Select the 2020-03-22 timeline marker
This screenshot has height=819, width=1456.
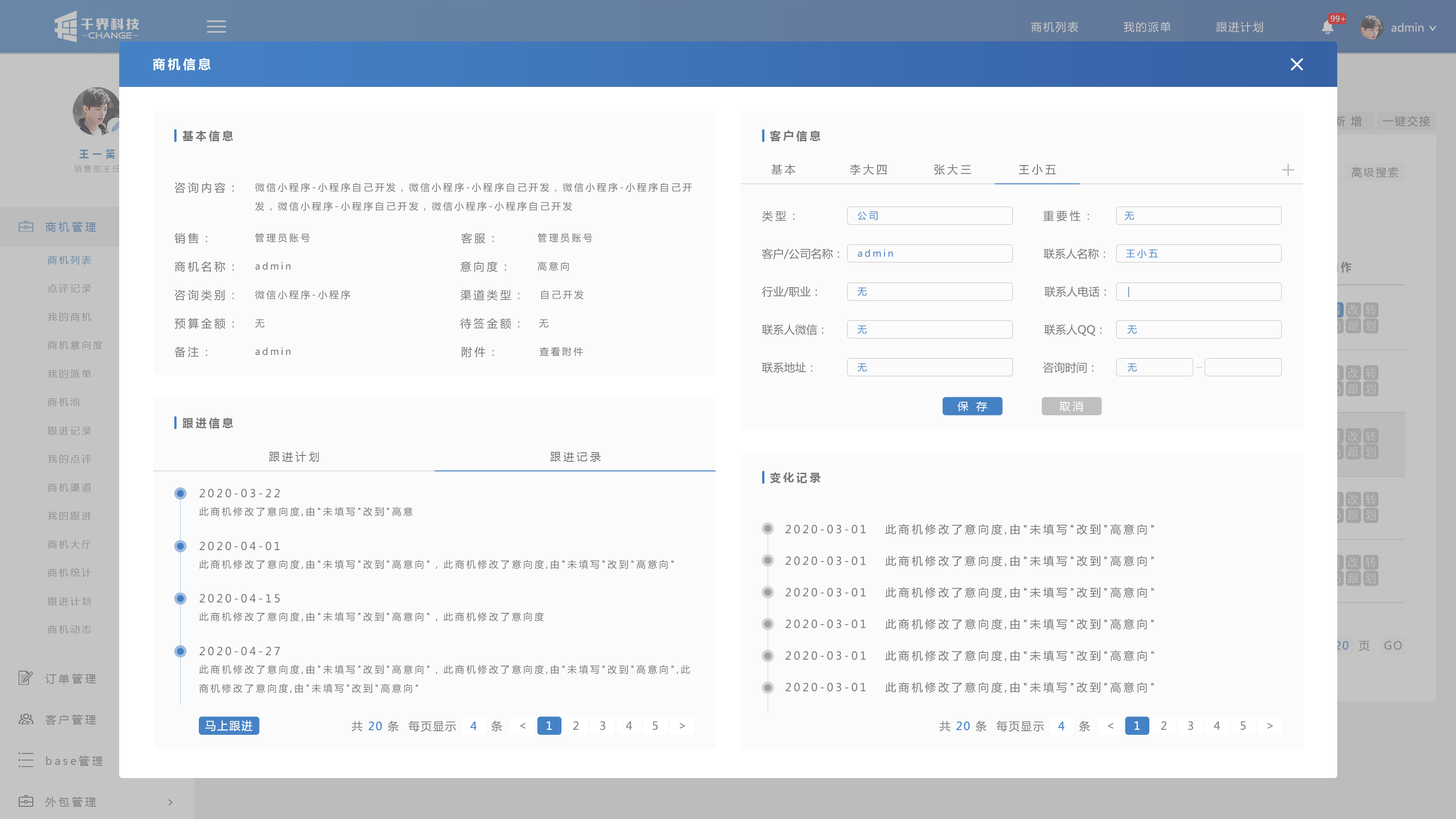click(x=180, y=493)
